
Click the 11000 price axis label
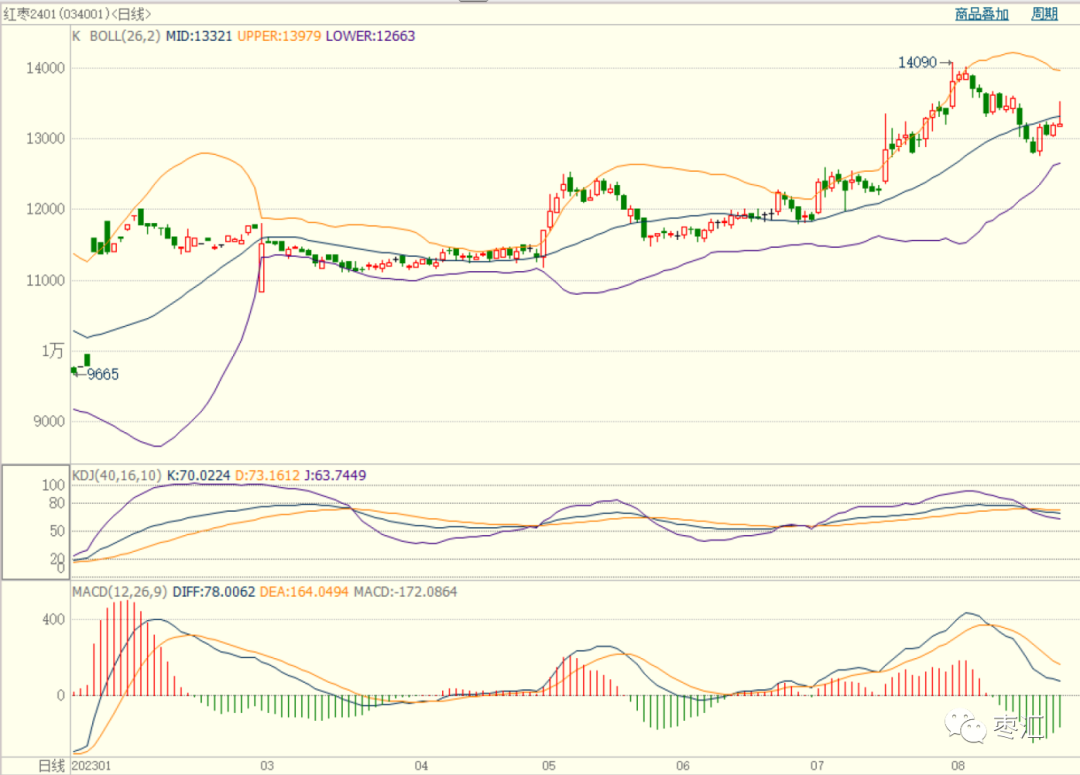45,280
